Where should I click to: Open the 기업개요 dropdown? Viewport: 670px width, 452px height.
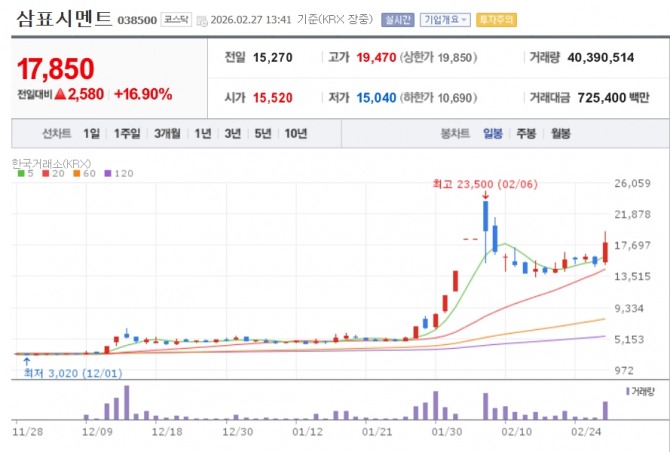click(x=445, y=20)
